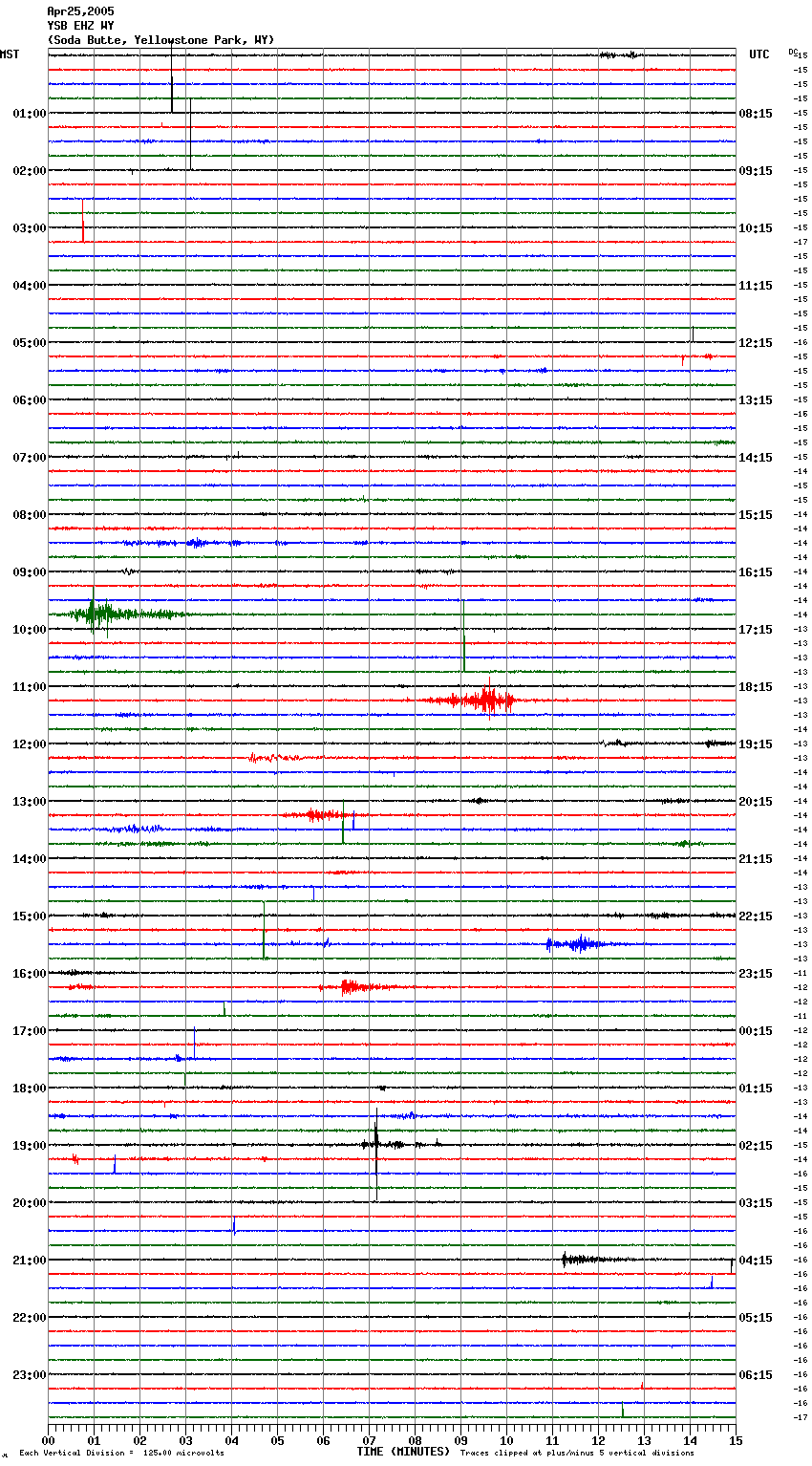The image size is (812, 1466).
Task: Click the 20:15 UTC time label
Action: pyautogui.click(x=756, y=801)
